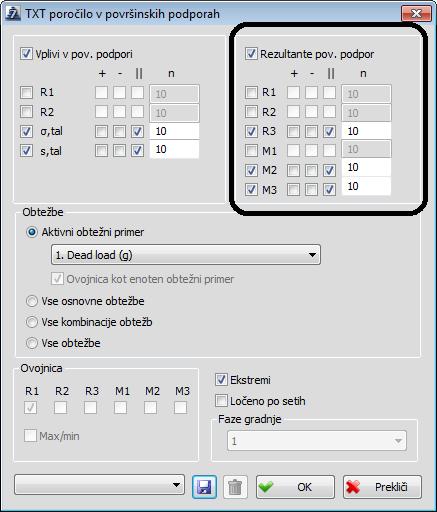This screenshot has height=512, width=437.
Task: Open the Faze gradnje dropdown
Action: (x=317, y=441)
